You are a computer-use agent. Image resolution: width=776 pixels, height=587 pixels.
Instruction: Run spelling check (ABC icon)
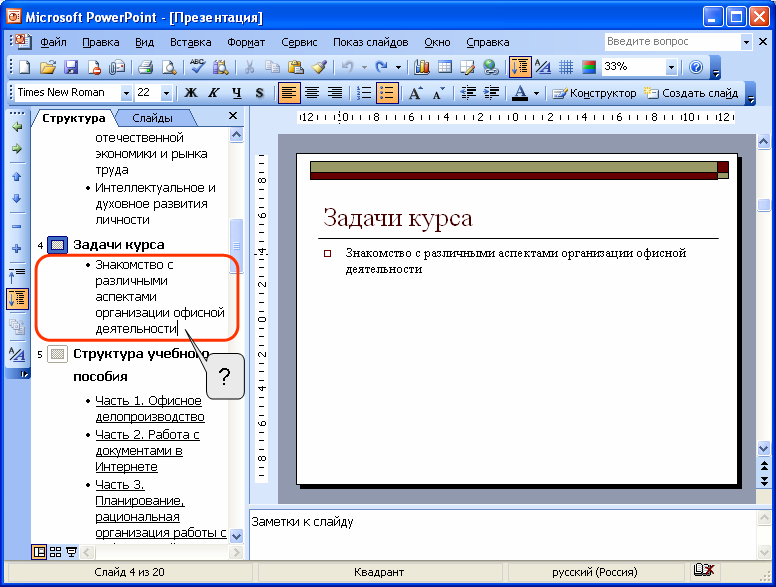coord(197,67)
